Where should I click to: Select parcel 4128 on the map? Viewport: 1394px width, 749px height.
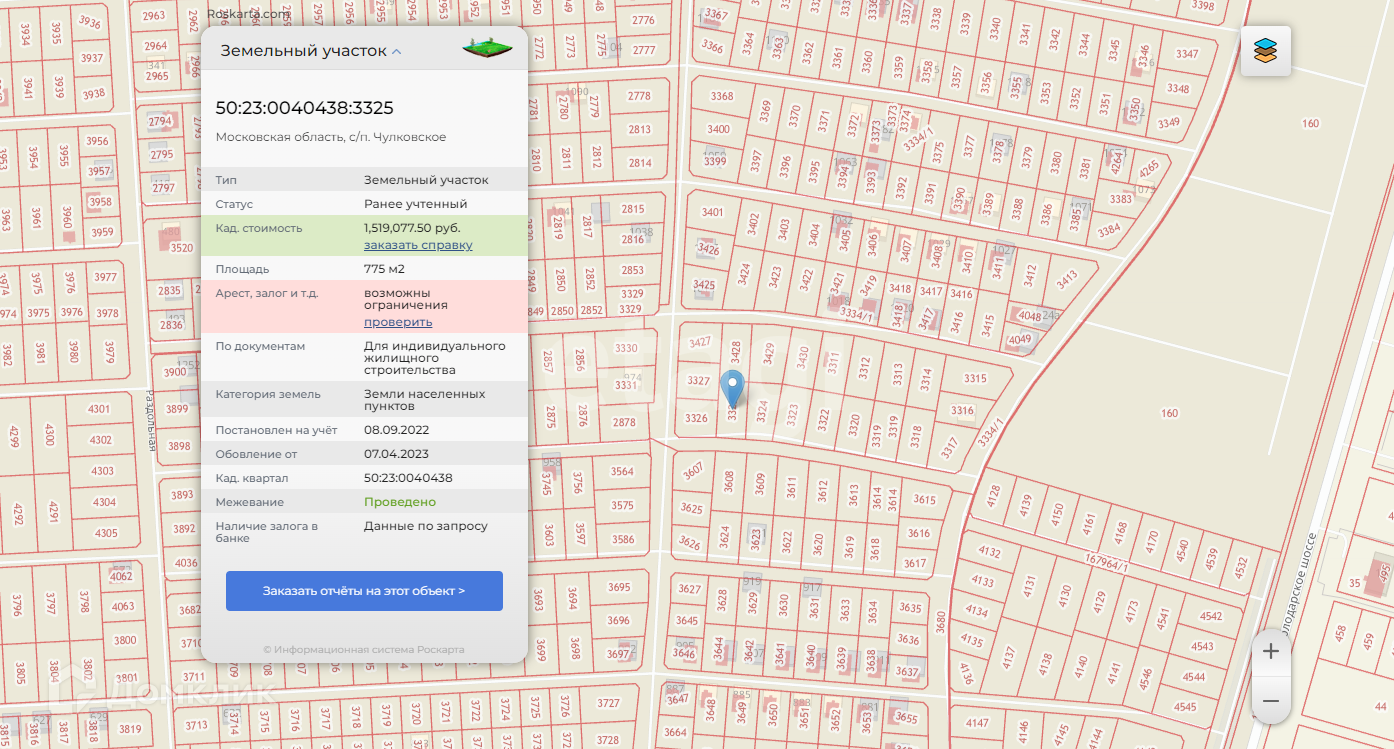pos(992,494)
